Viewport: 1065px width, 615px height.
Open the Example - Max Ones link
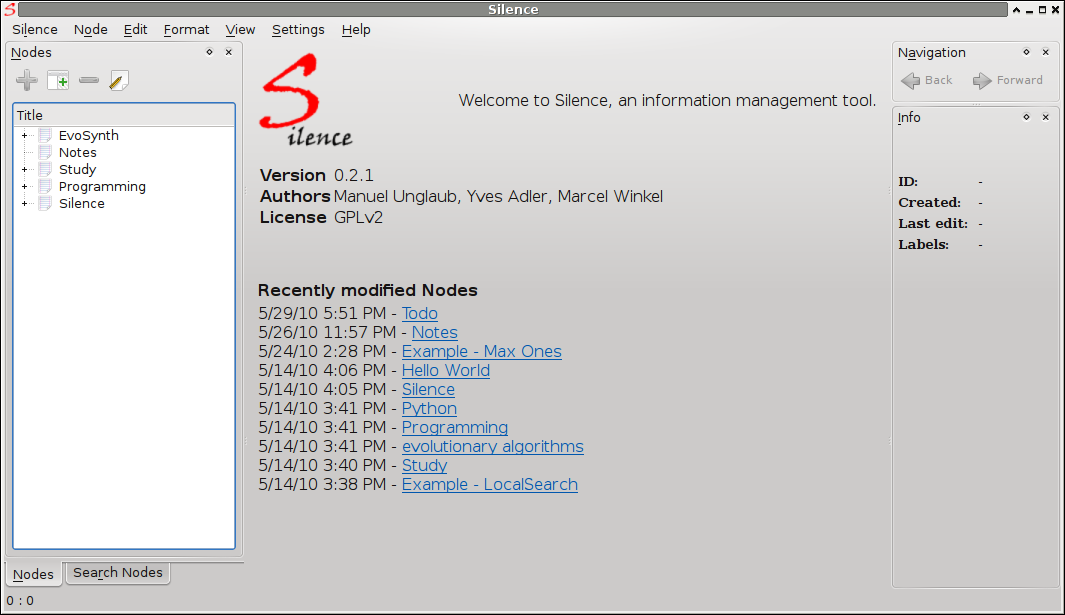(482, 351)
